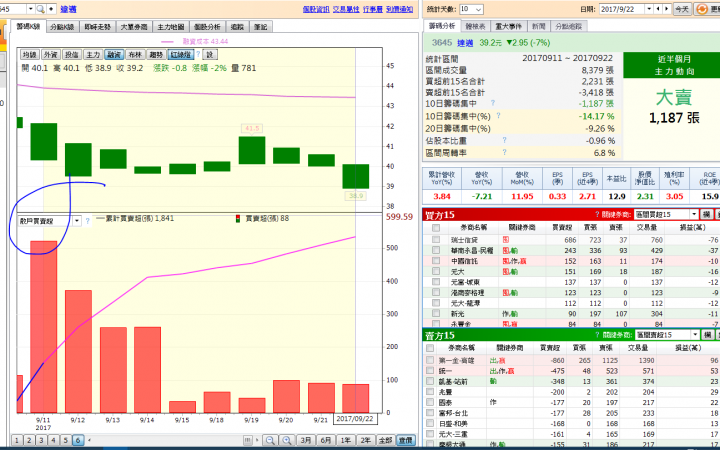Click right scroll arrow of chart scrollbar
The height and width of the screenshot is (450, 720).
pos(257,440)
